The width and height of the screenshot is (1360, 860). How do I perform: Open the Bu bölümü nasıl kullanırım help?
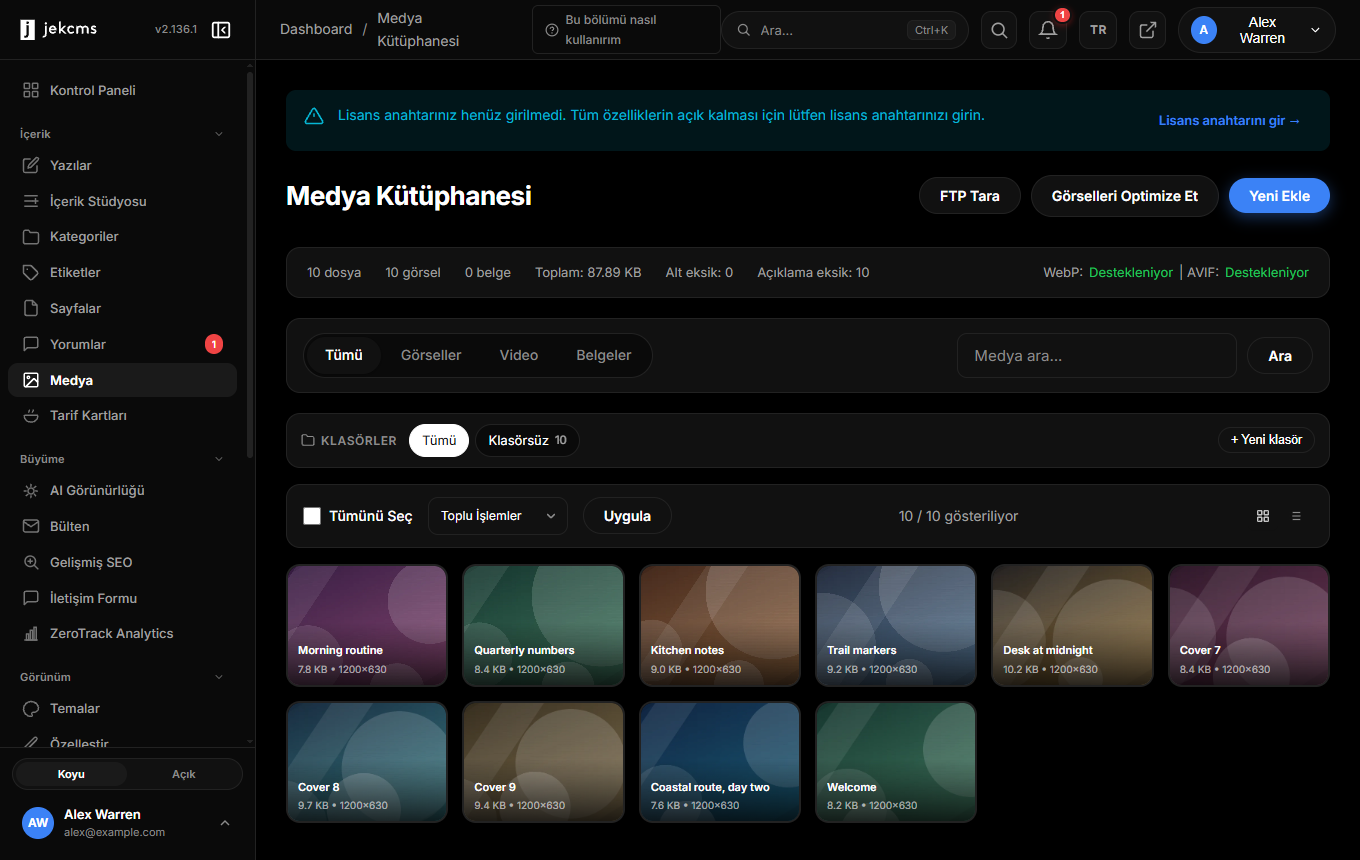[x=626, y=30]
